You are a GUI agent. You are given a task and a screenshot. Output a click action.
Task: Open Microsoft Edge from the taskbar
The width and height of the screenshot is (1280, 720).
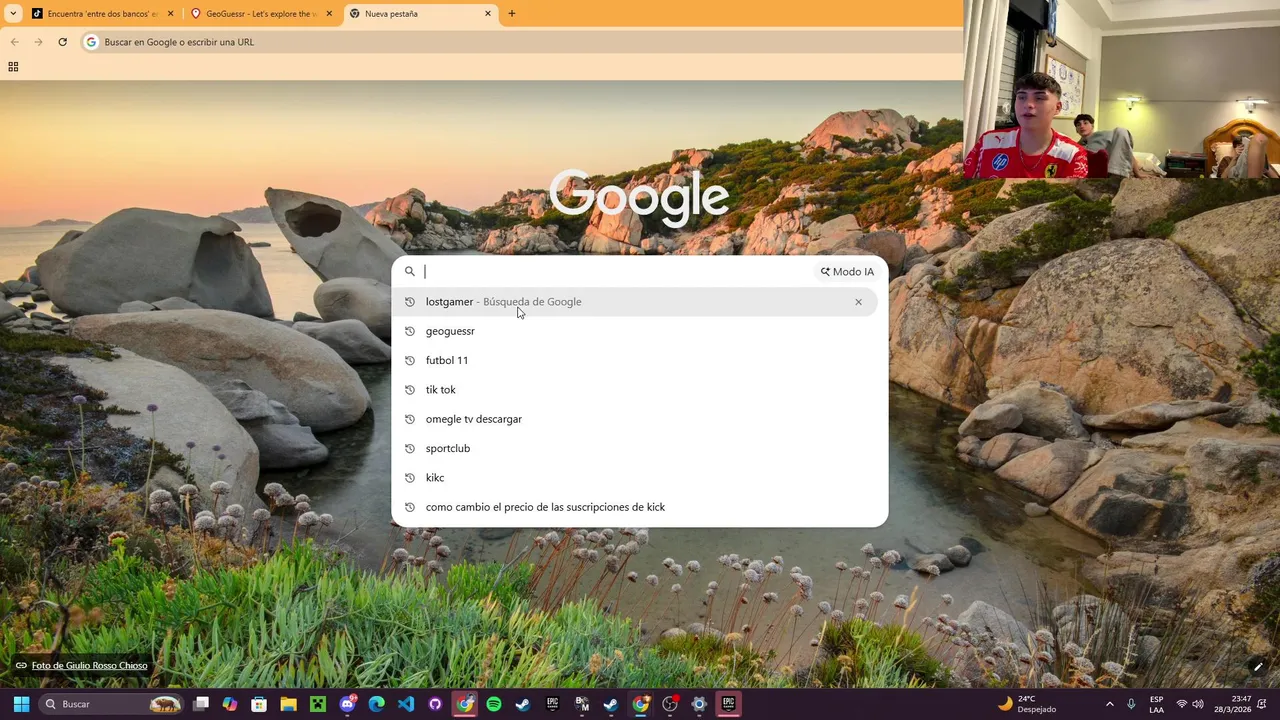pyautogui.click(x=376, y=704)
